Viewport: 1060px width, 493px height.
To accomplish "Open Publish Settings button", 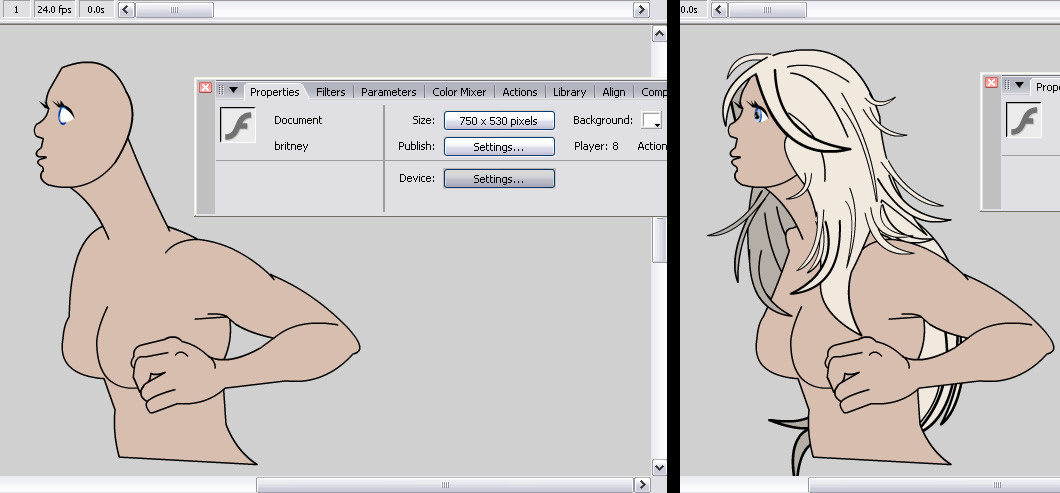I will (499, 147).
